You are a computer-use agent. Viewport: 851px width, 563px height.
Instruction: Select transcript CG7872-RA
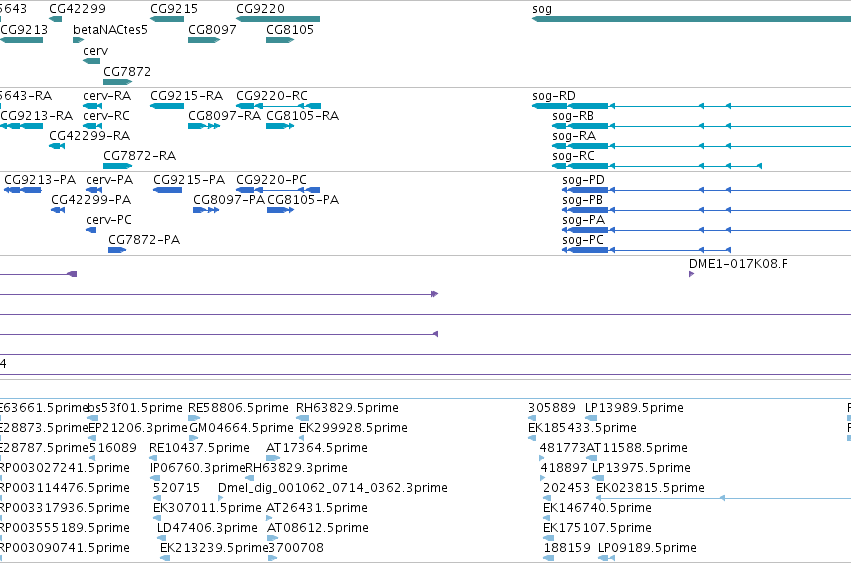pos(139,156)
